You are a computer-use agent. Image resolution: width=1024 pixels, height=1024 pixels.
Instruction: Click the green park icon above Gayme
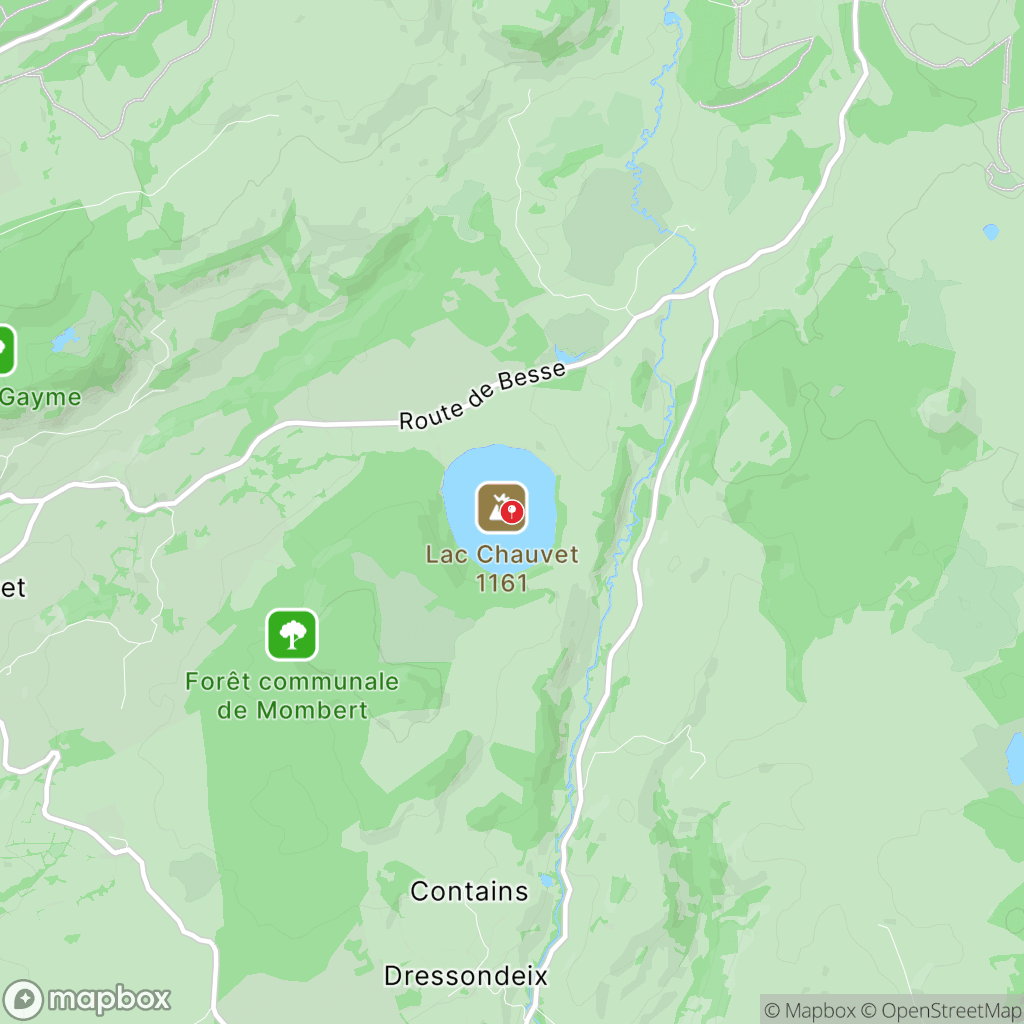(5, 350)
